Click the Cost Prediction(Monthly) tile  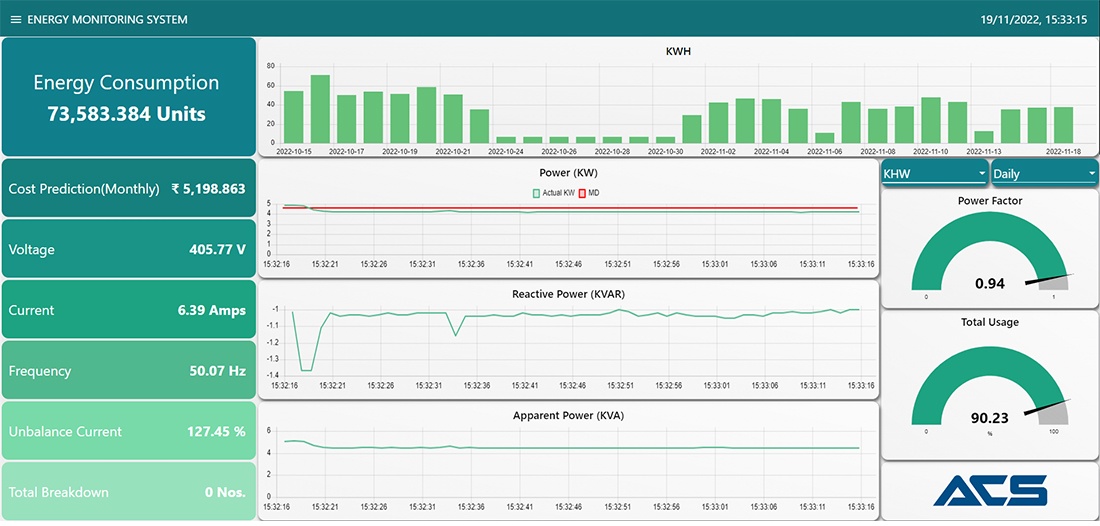[129, 188]
